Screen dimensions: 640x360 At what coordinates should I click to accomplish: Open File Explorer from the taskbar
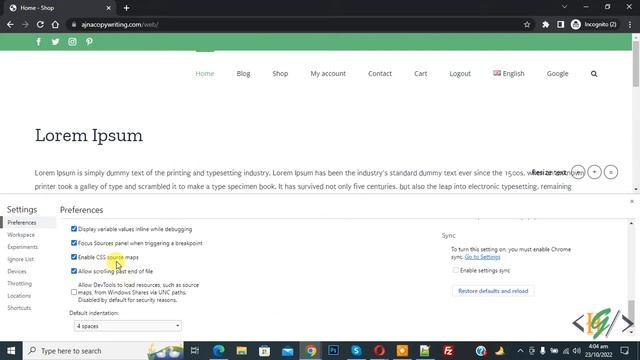click(x=242, y=351)
